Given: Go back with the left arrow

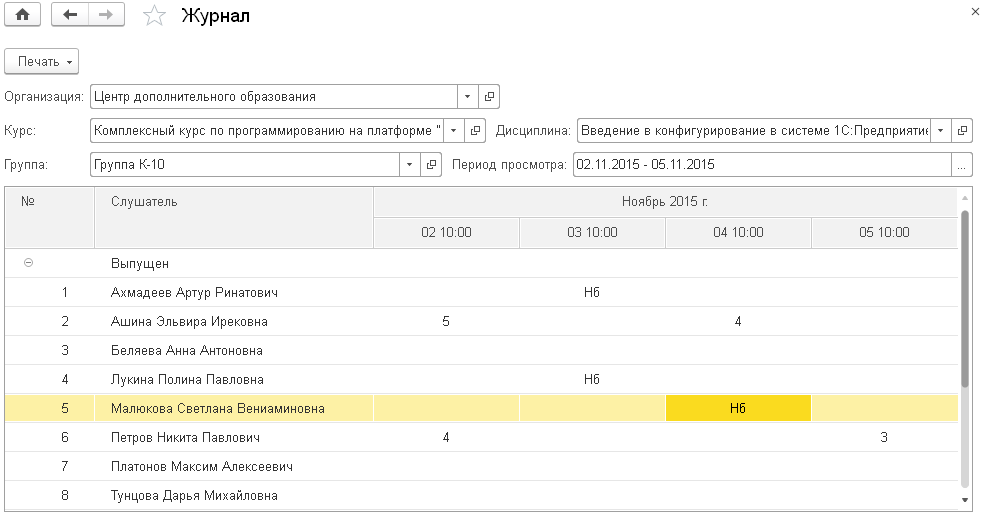Looking at the screenshot, I should (69, 15).
